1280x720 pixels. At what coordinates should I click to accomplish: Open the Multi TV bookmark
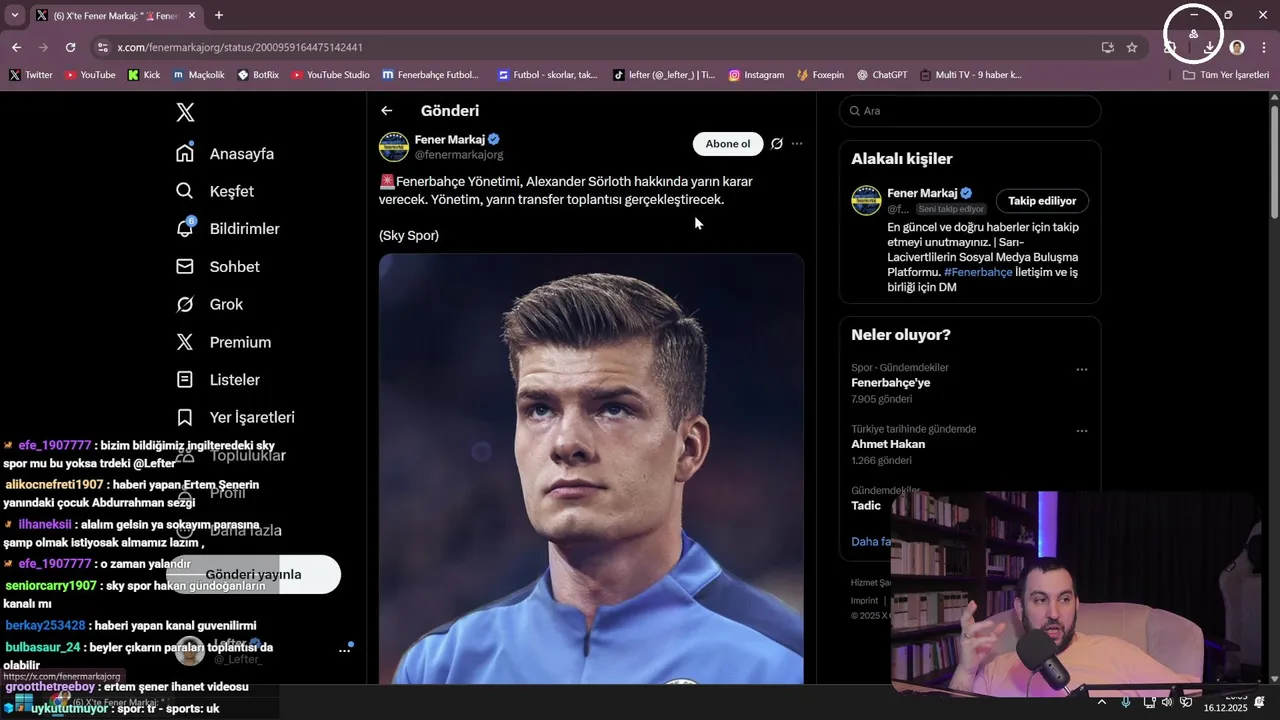point(971,75)
